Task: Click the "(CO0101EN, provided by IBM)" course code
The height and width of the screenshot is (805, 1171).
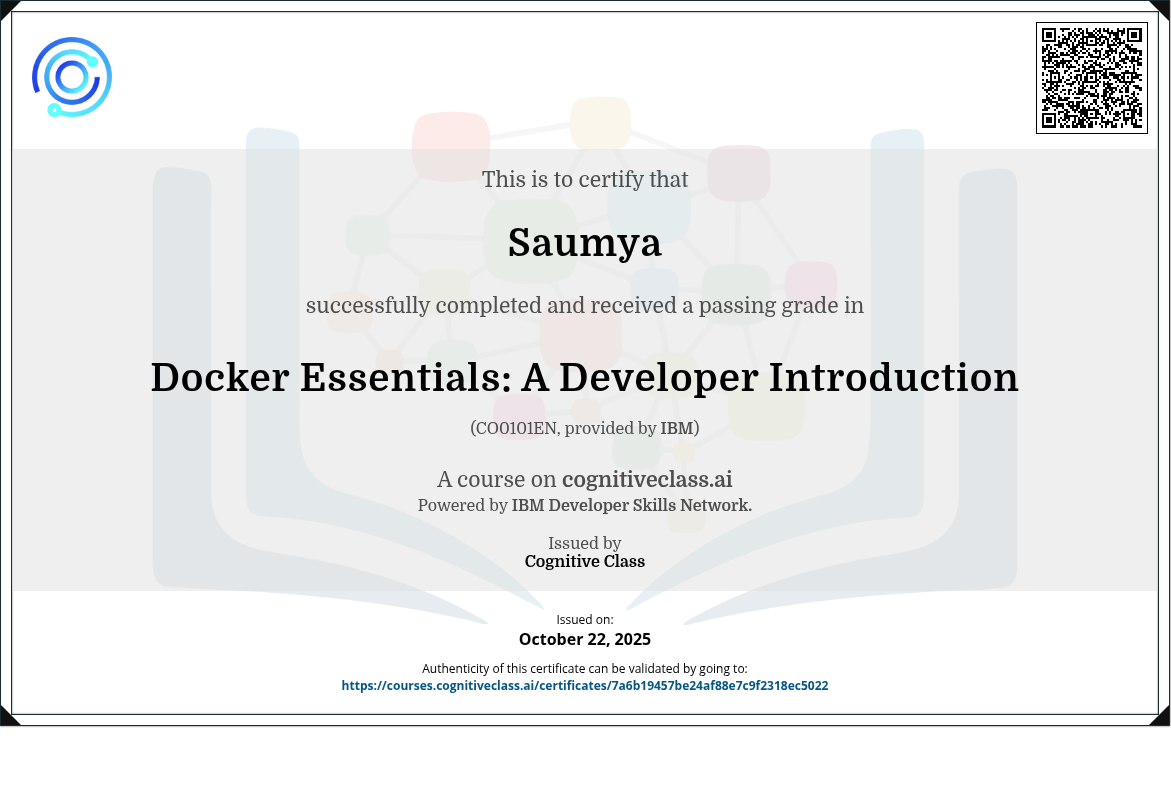Action: [585, 428]
